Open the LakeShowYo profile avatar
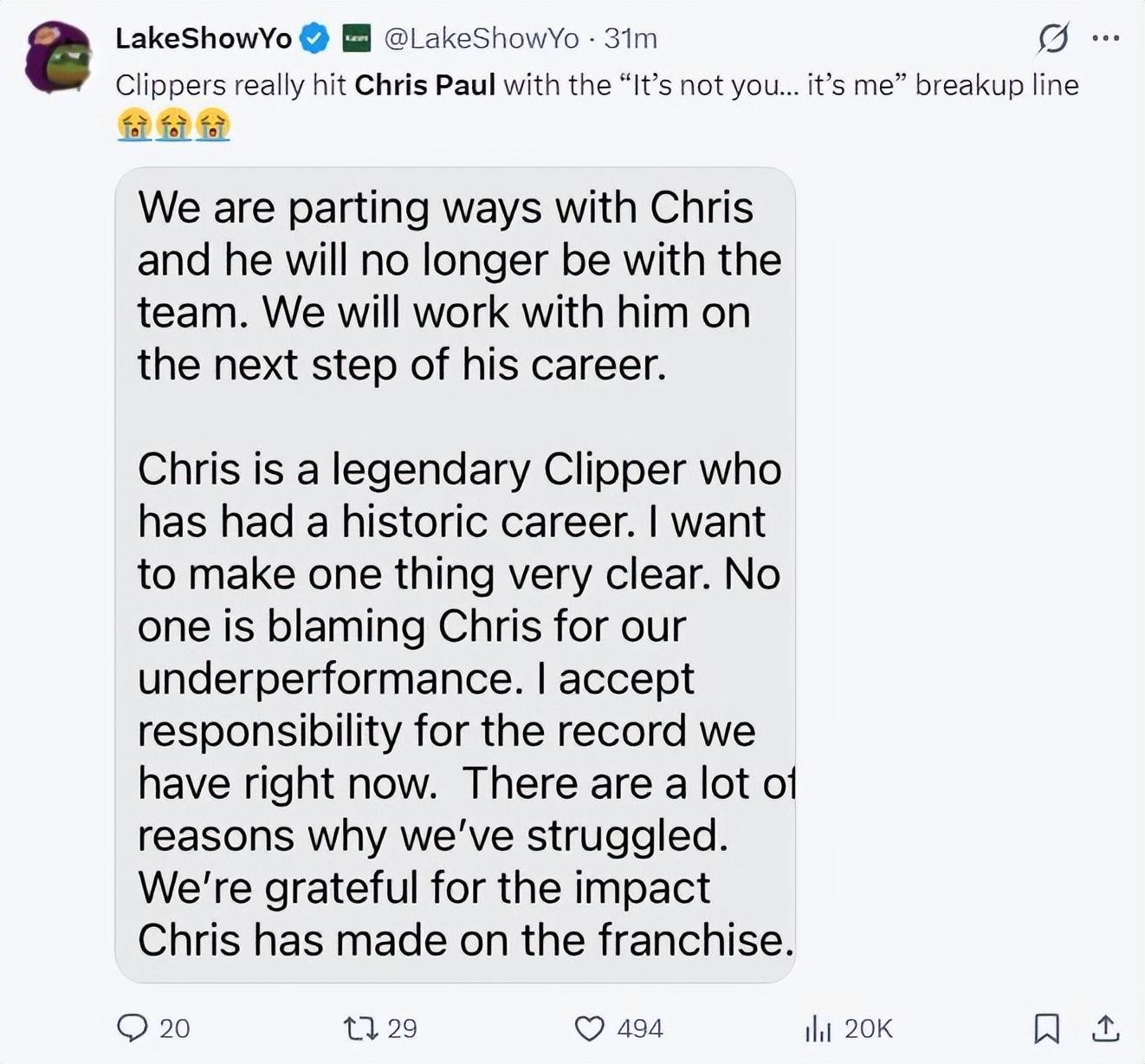1145x1064 pixels. [58, 57]
